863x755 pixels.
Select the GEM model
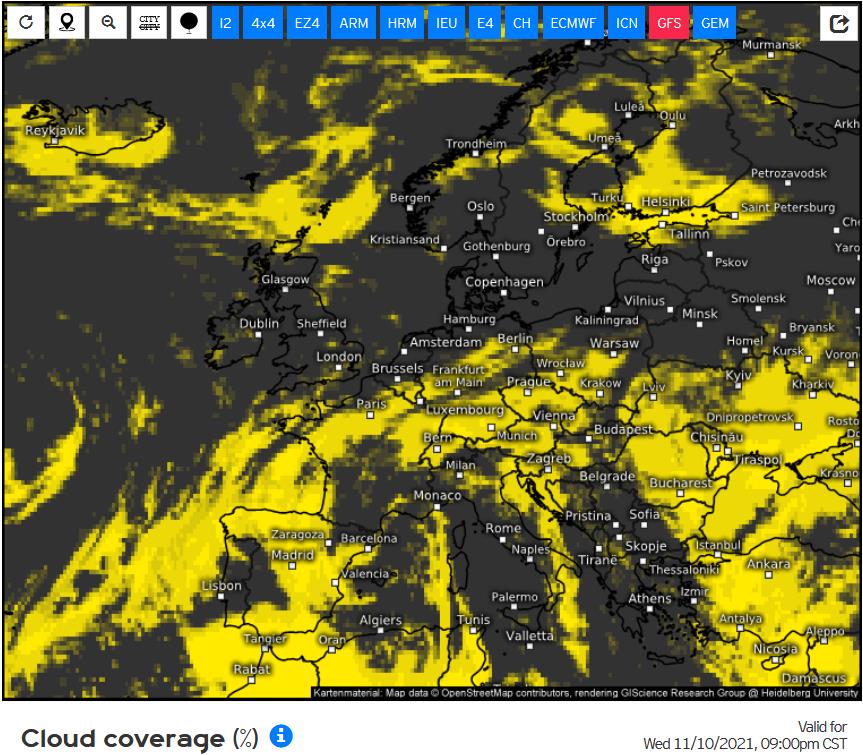714,23
